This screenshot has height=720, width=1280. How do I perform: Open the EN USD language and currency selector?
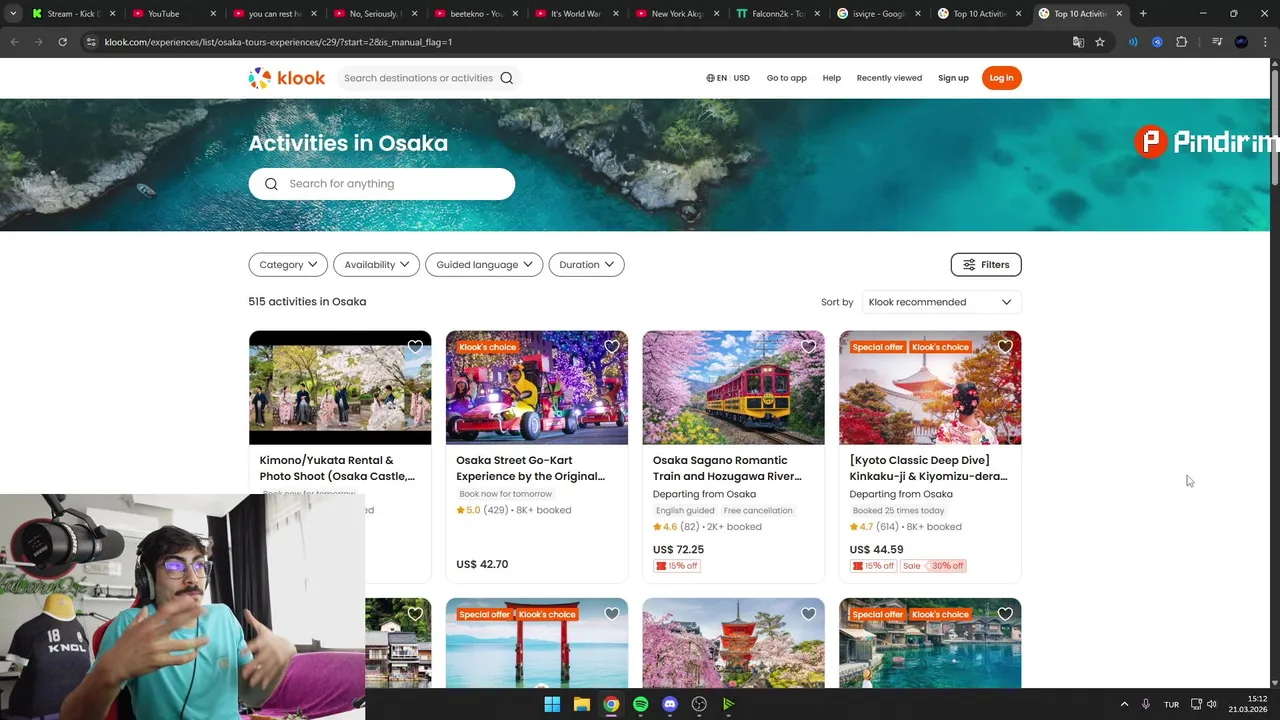(728, 78)
